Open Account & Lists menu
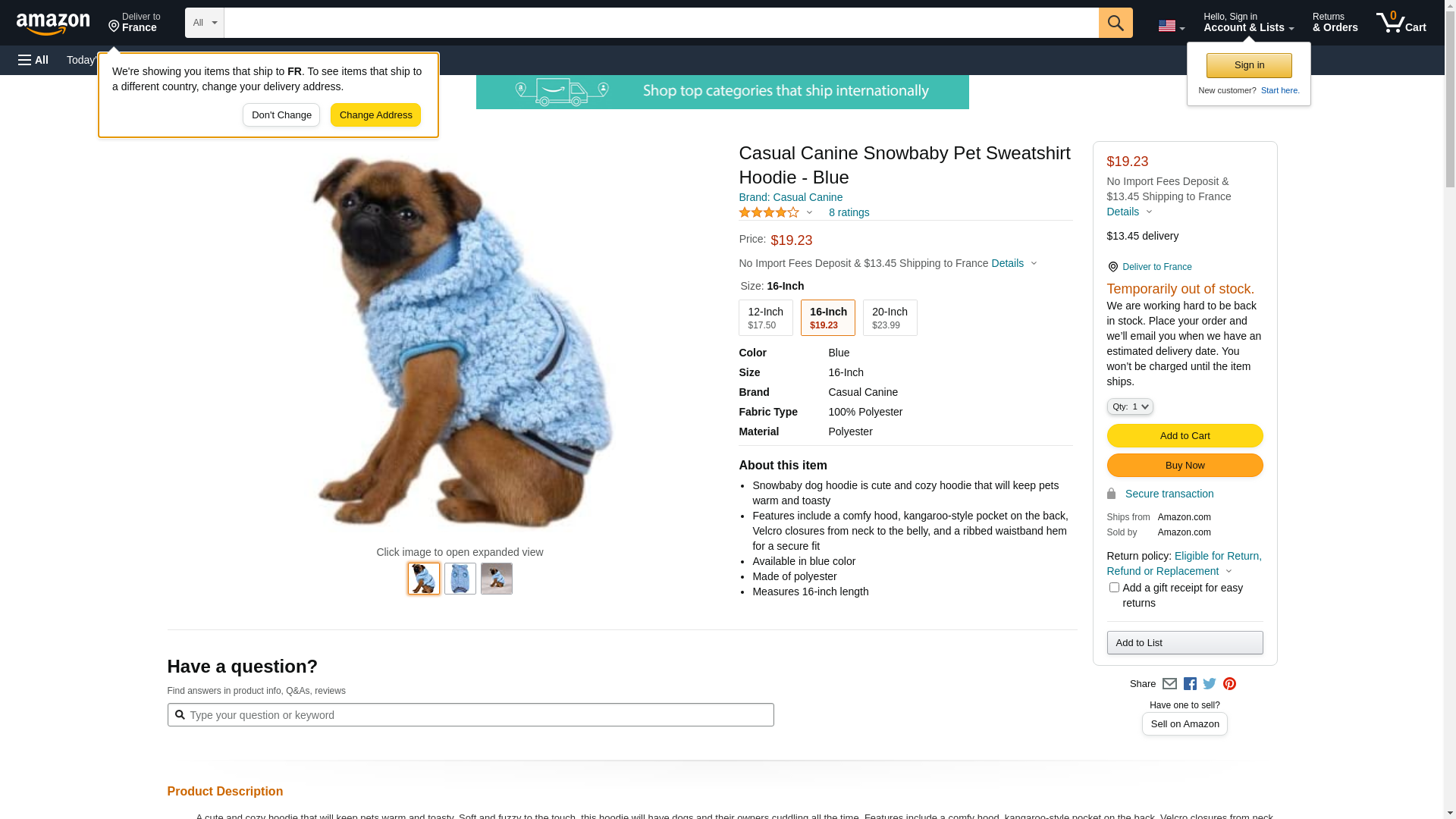The image size is (1456, 819). 1248,23
